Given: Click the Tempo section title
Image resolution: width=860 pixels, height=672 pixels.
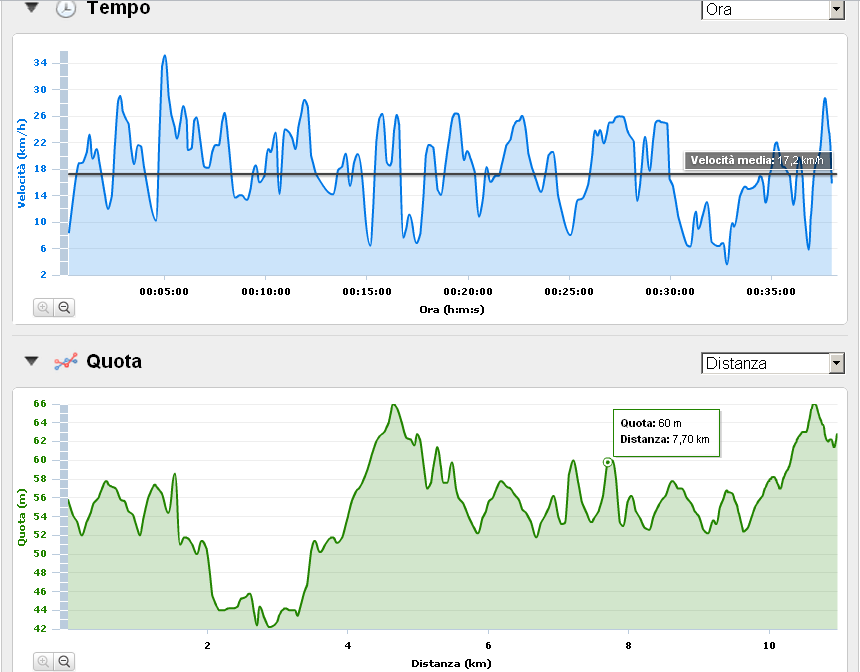Looking at the screenshot, I should (118, 9).
